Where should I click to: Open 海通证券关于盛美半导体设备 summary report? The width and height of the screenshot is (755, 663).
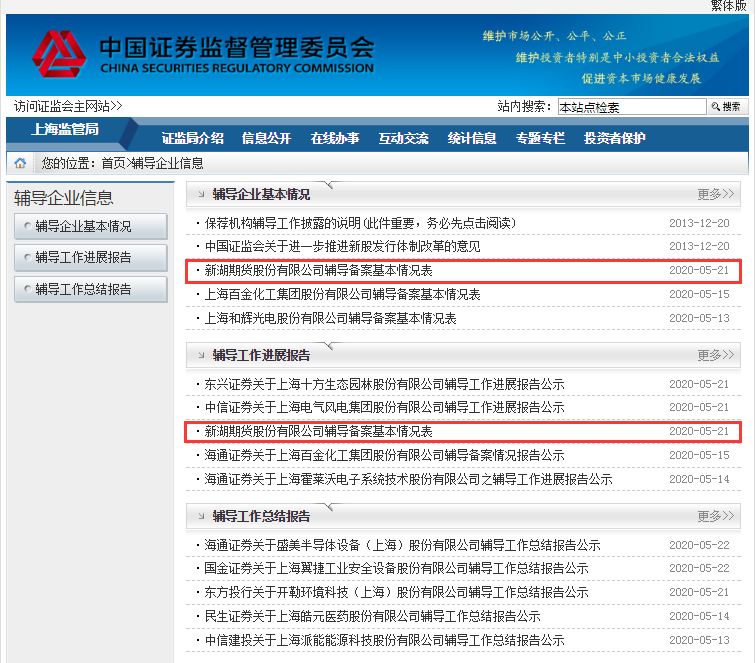point(403,545)
